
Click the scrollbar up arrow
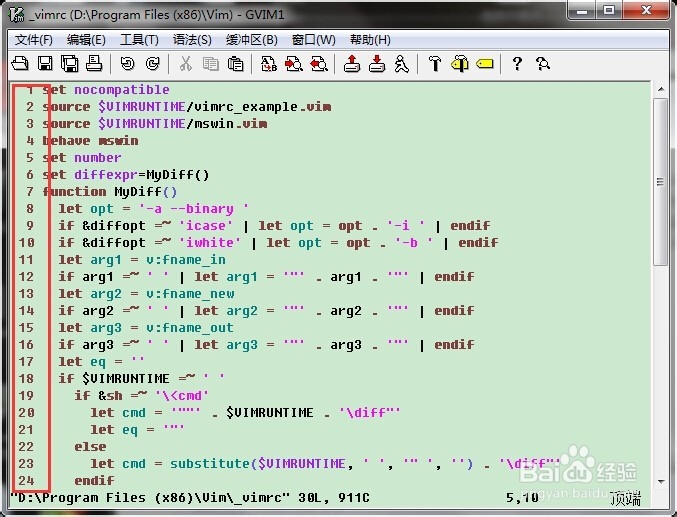(x=661, y=89)
